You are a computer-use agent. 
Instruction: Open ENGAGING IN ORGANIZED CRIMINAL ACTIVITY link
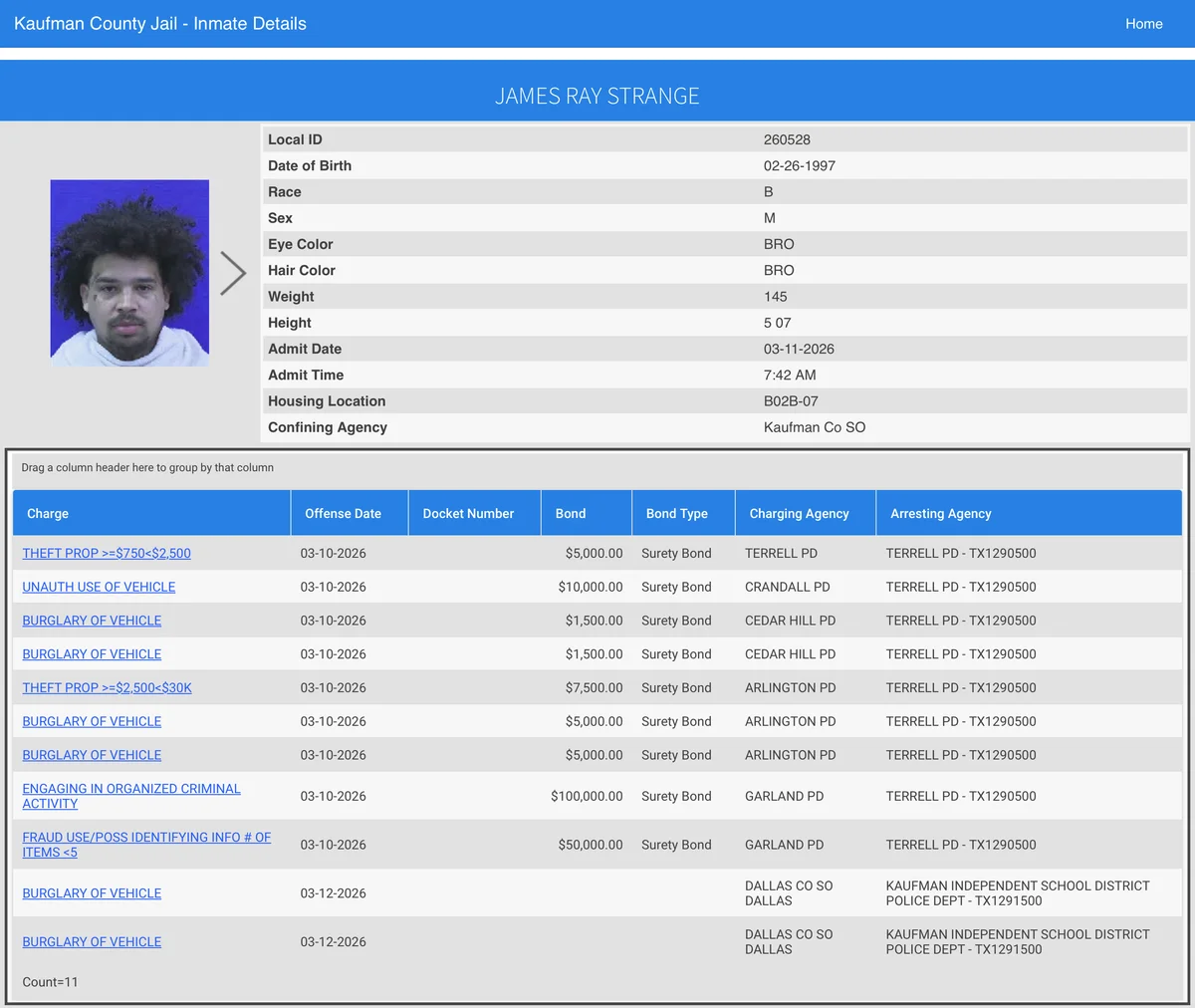click(131, 789)
